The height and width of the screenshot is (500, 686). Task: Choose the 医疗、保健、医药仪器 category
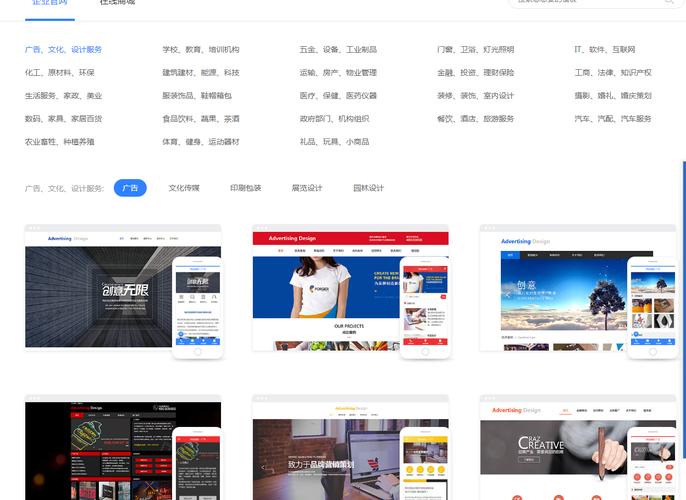point(338,96)
